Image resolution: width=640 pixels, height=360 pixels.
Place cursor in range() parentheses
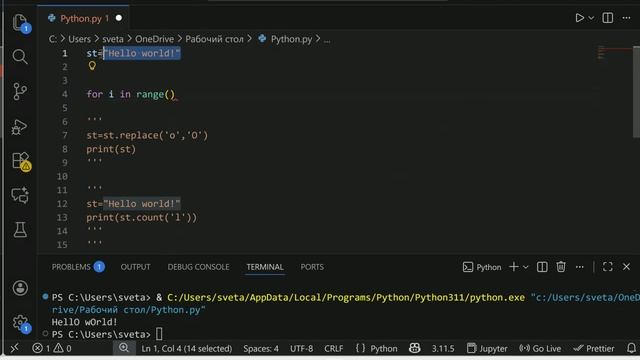coord(171,94)
